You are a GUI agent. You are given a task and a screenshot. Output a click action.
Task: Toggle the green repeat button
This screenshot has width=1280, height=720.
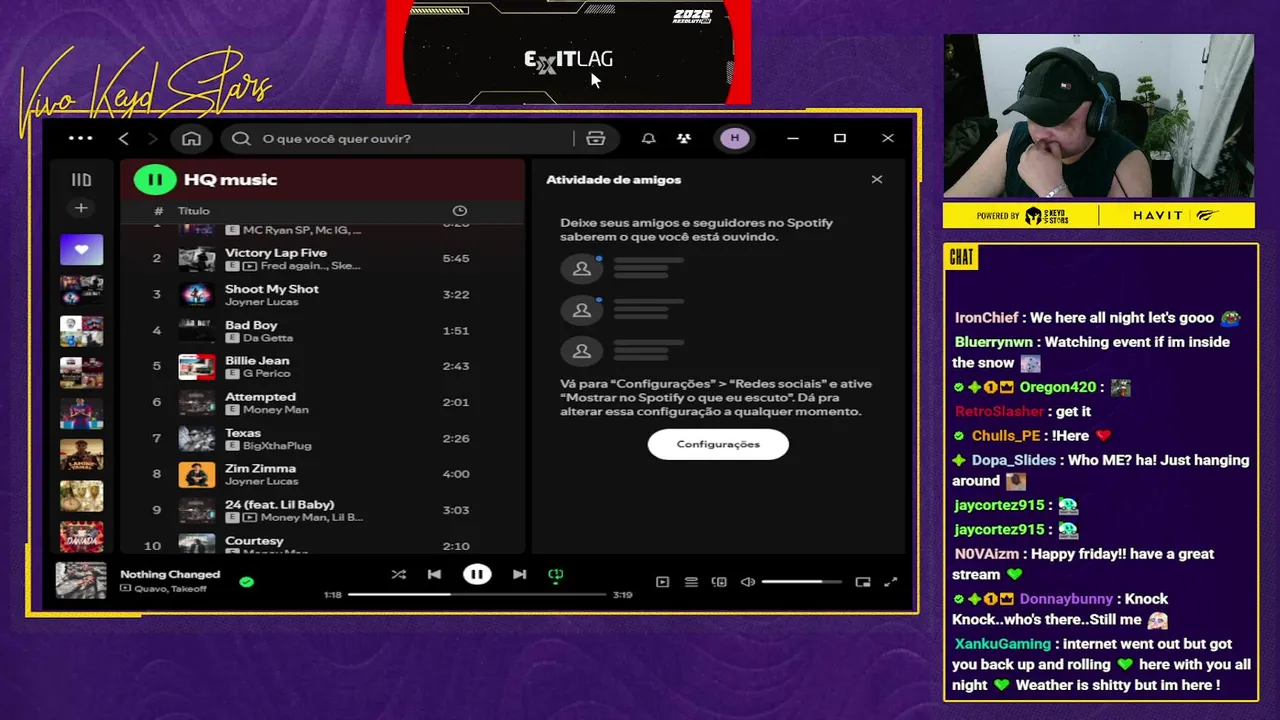556,575
